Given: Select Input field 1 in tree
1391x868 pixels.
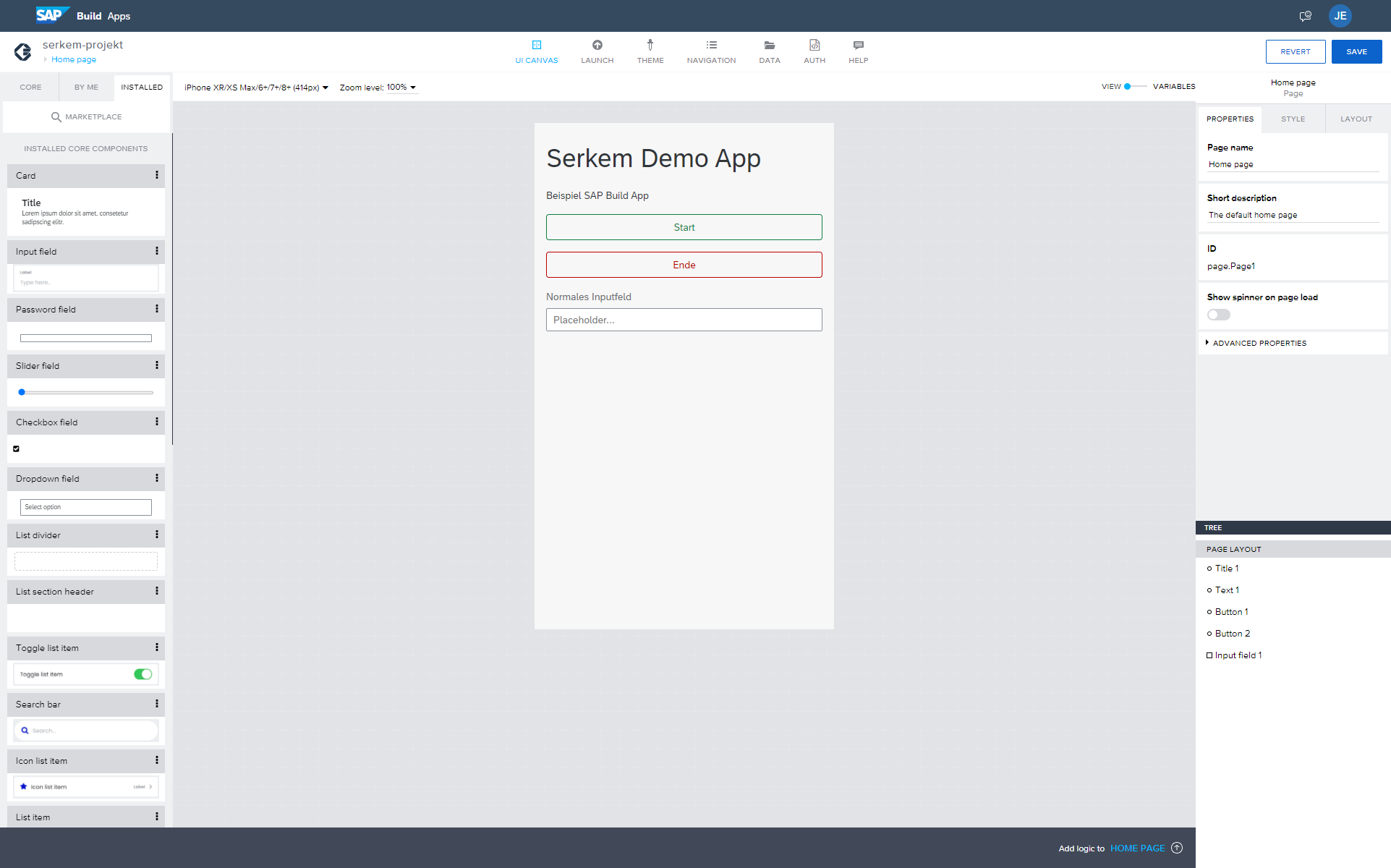Looking at the screenshot, I should (x=1238, y=655).
